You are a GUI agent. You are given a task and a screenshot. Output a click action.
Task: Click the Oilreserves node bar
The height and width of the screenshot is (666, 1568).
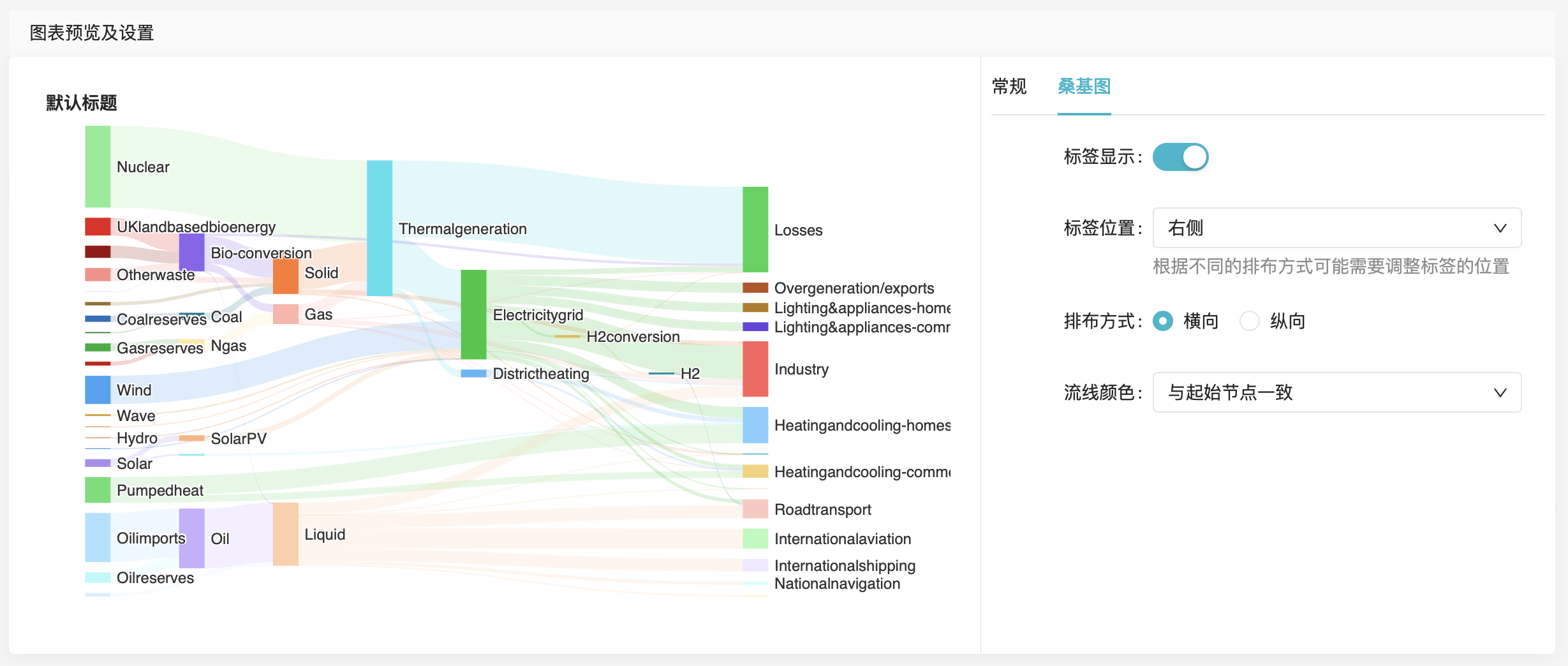[98, 577]
